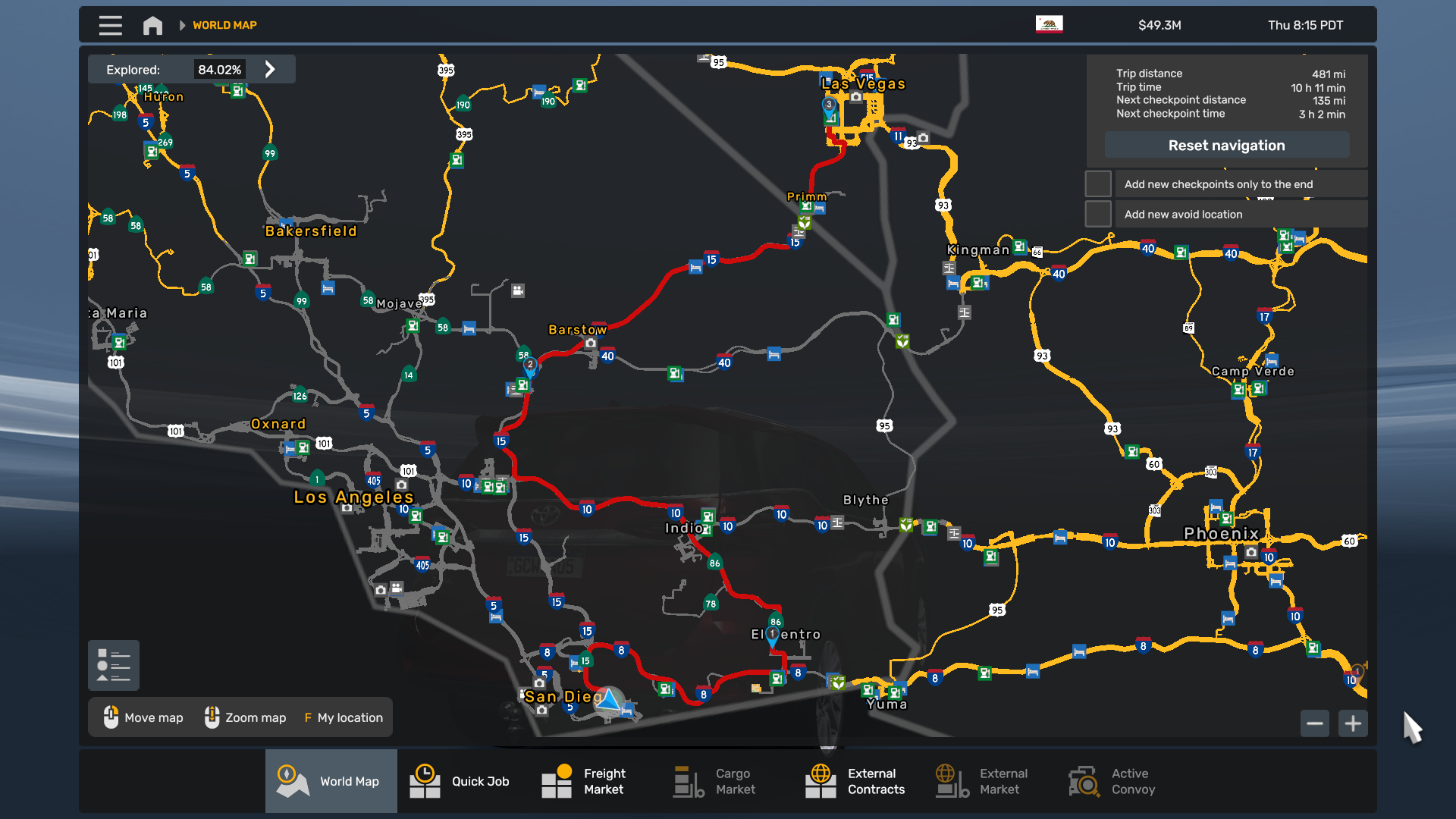
Task: Click the Active Convoy truck icon
Action: (1083, 781)
